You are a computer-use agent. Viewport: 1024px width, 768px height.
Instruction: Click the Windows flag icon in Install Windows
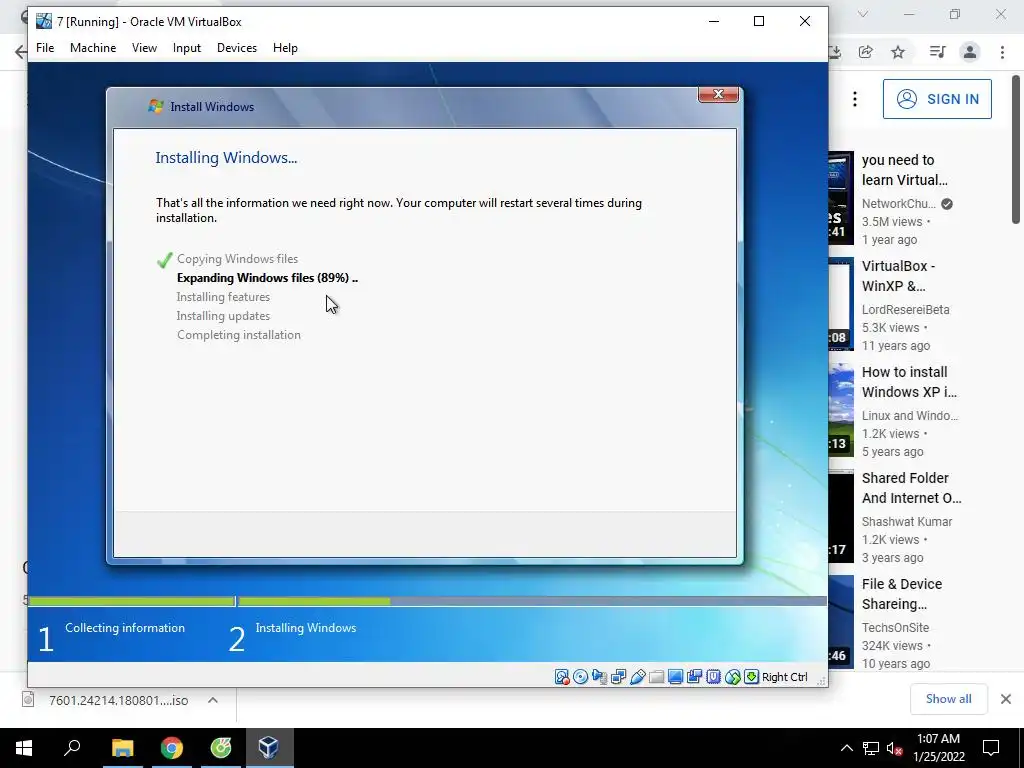point(155,106)
